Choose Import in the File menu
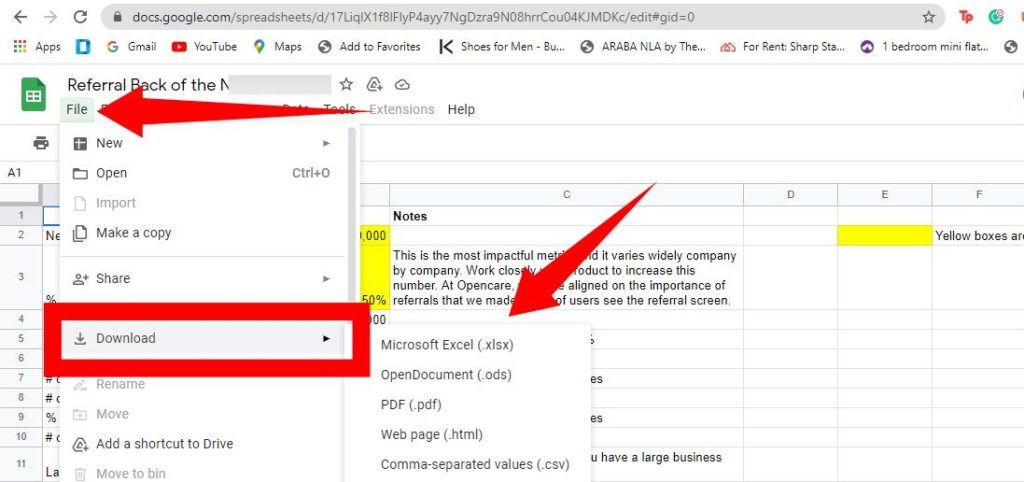 [x=202, y=203]
